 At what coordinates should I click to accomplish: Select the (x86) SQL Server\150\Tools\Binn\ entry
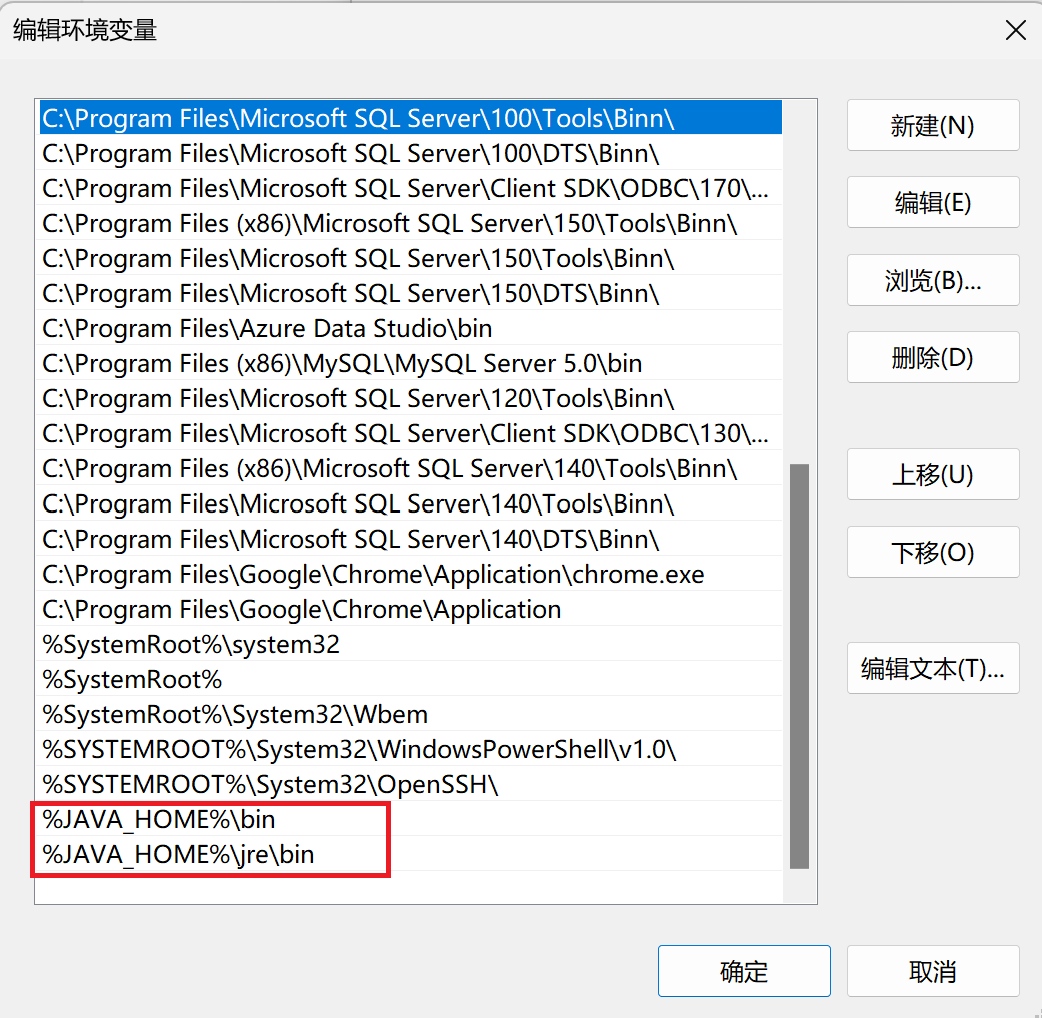tap(411, 223)
